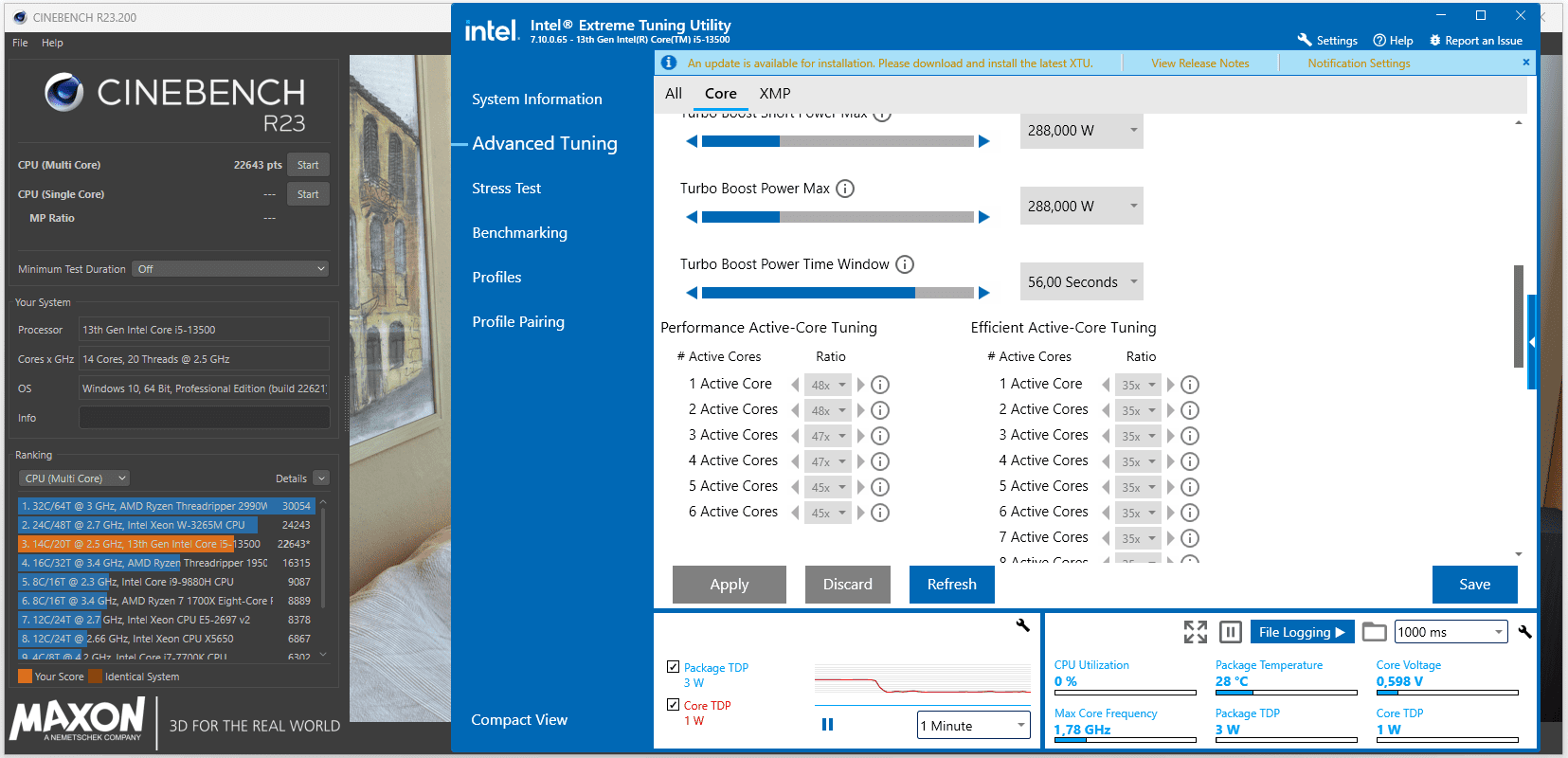Open Cinebench Help menu
Image resolution: width=1568 pixels, height=758 pixels.
point(52,43)
